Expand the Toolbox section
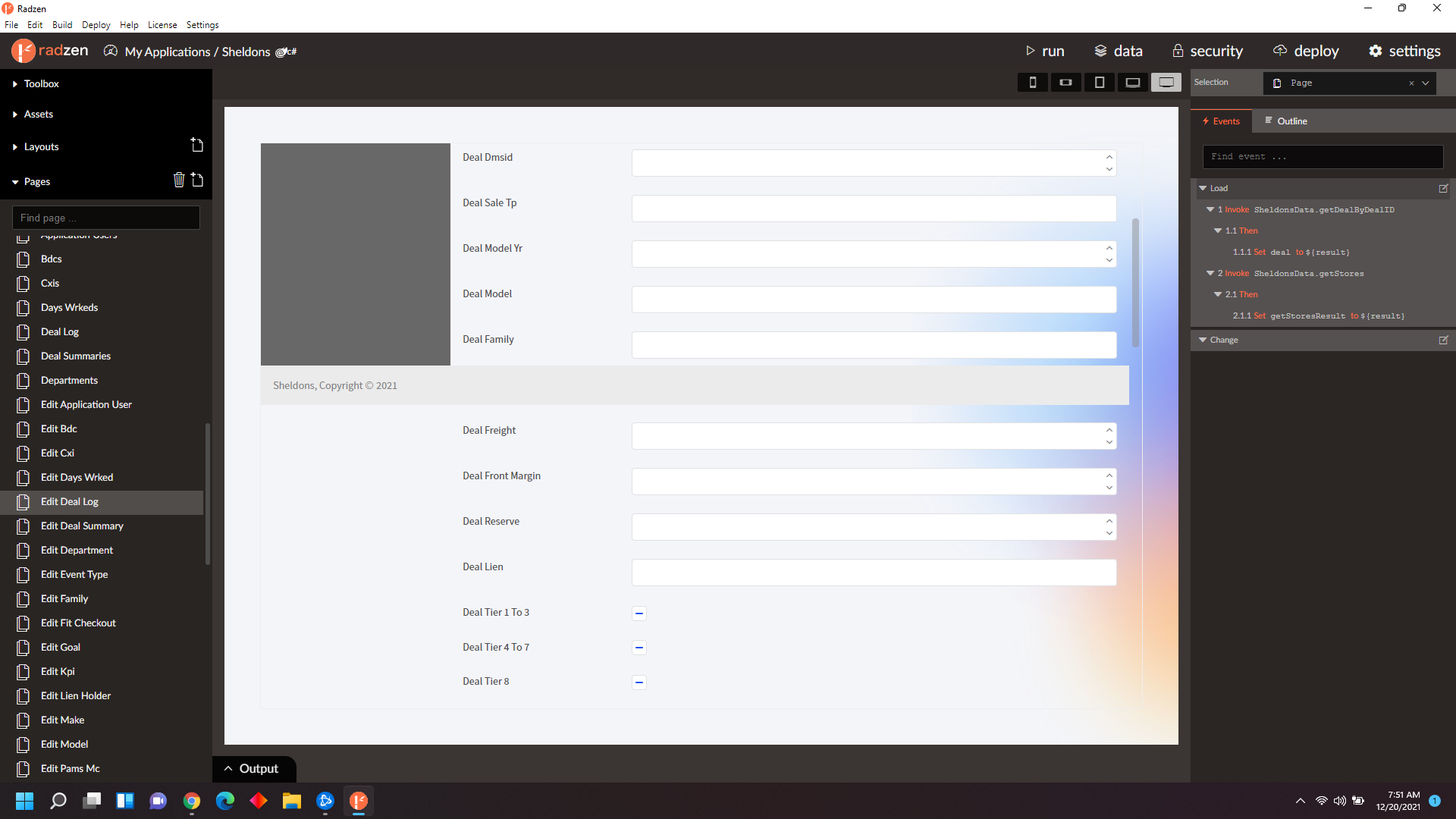This screenshot has width=1456, height=819. pos(15,84)
